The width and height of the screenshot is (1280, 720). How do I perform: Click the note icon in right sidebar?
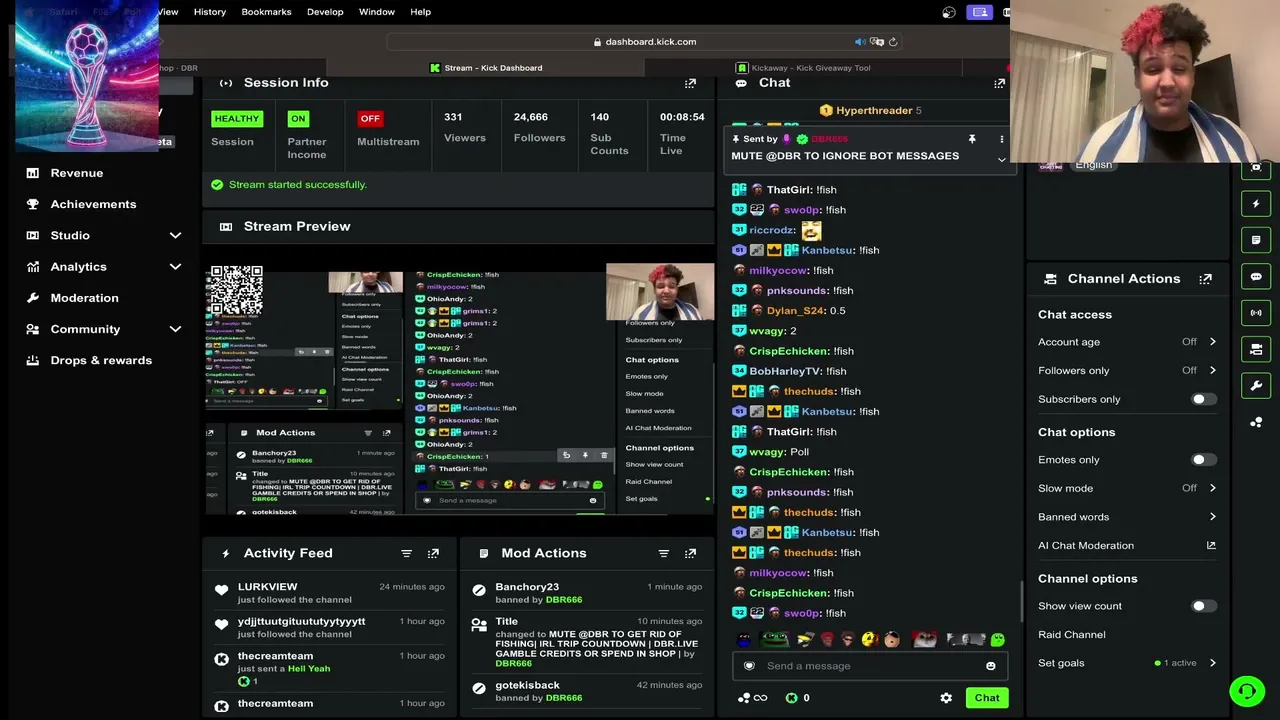(x=1257, y=240)
